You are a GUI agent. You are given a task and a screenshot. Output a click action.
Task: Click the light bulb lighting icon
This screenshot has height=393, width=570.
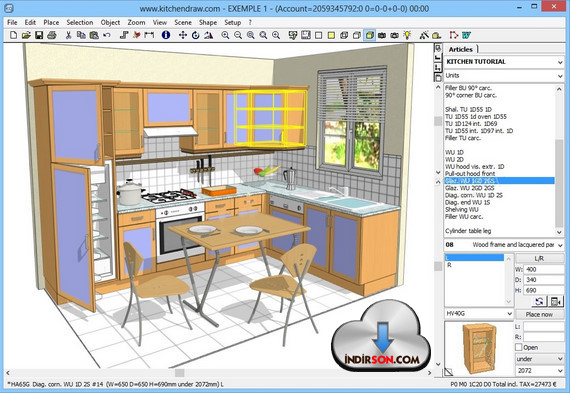(408, 35)
